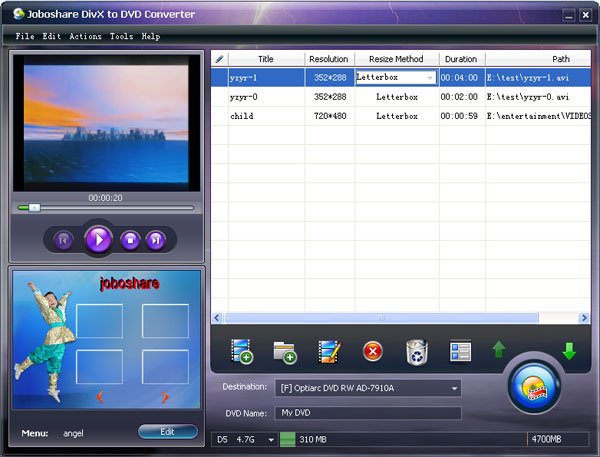The width and height of the screenshot is (600, 457).
Task: Play the preview video
Action: pyautogui.click(x=99, y=240)
